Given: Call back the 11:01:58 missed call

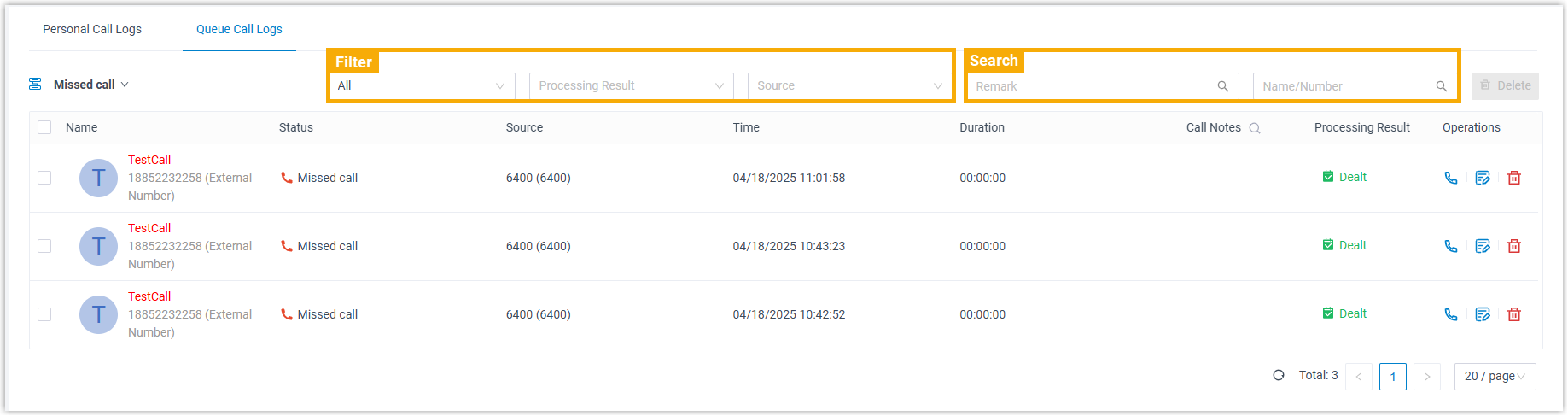Looking at the screenshot, I should click(x=1450, y=178).
